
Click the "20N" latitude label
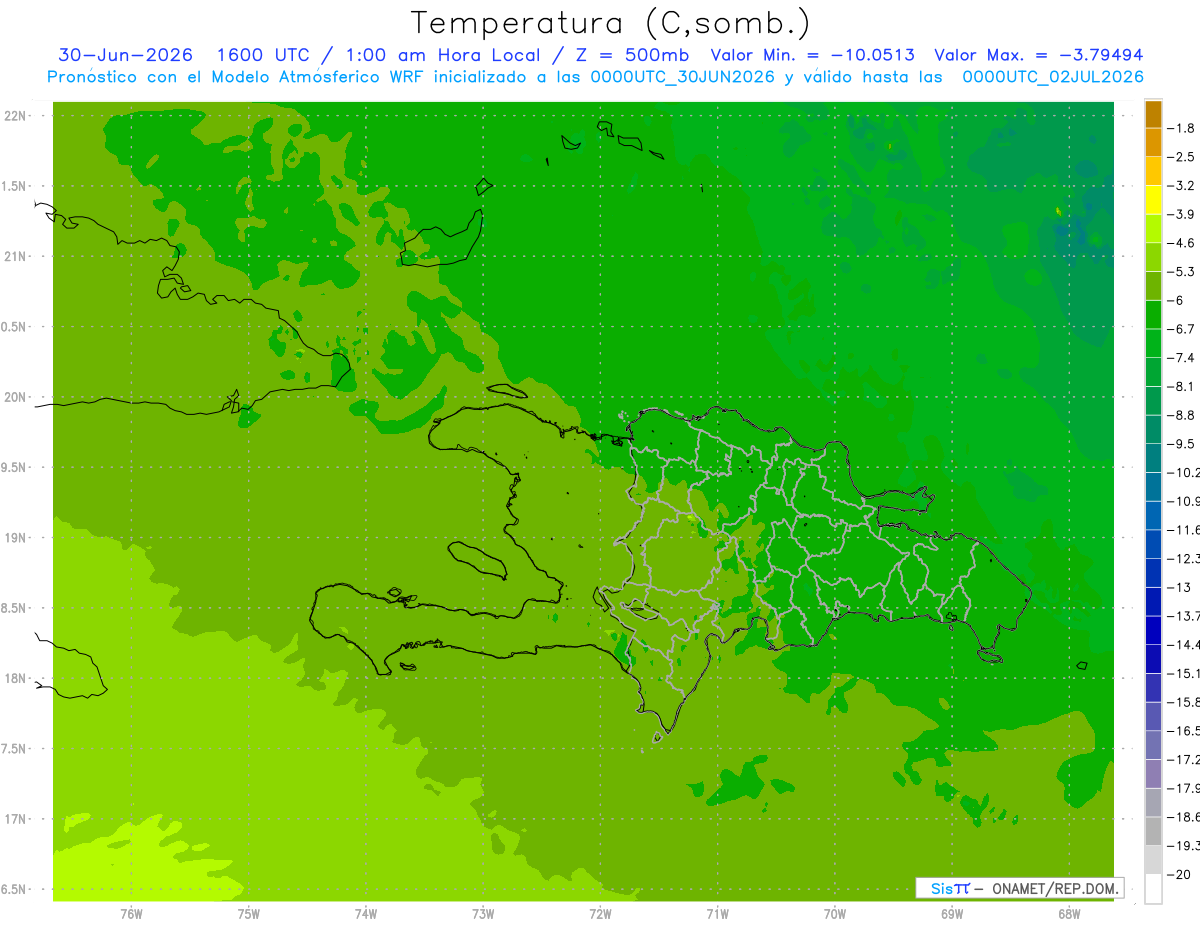point(15,398)
